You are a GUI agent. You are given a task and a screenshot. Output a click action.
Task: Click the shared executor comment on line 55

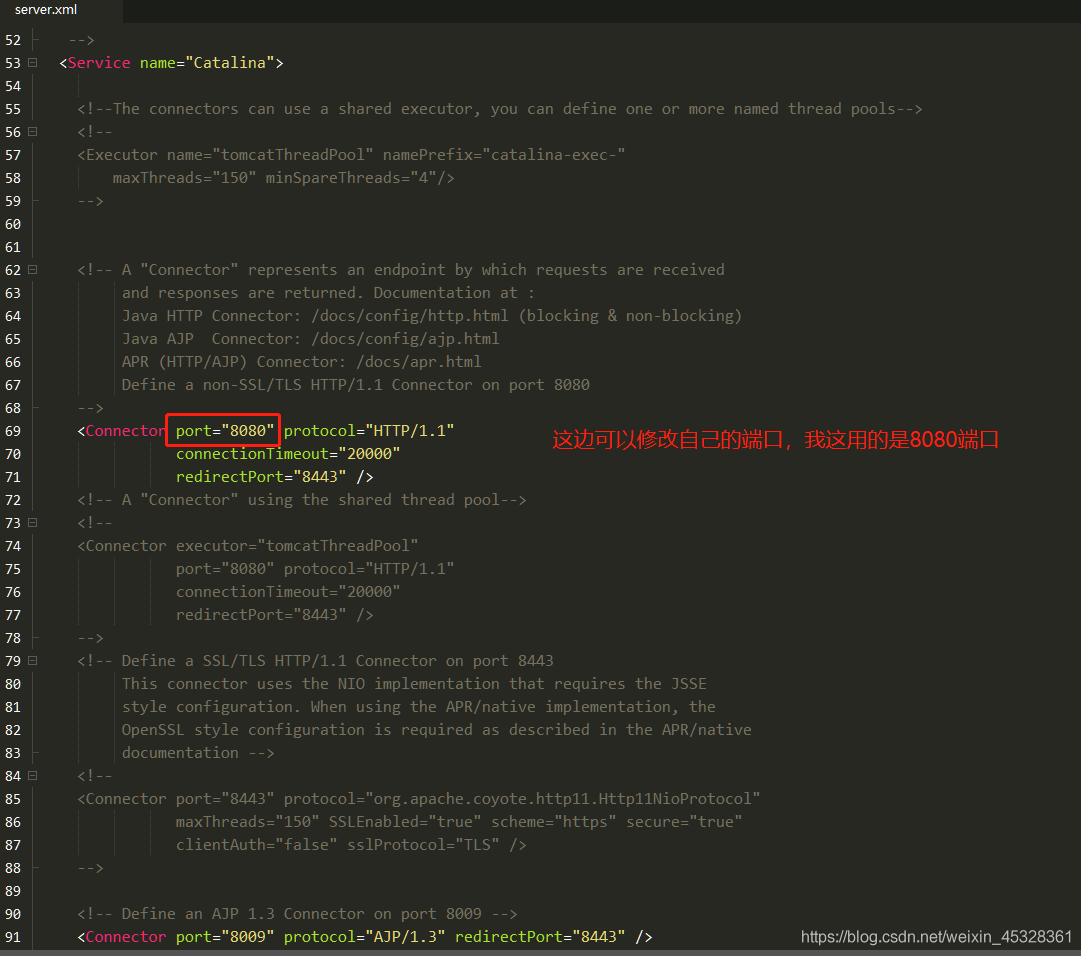click(500, 109)
